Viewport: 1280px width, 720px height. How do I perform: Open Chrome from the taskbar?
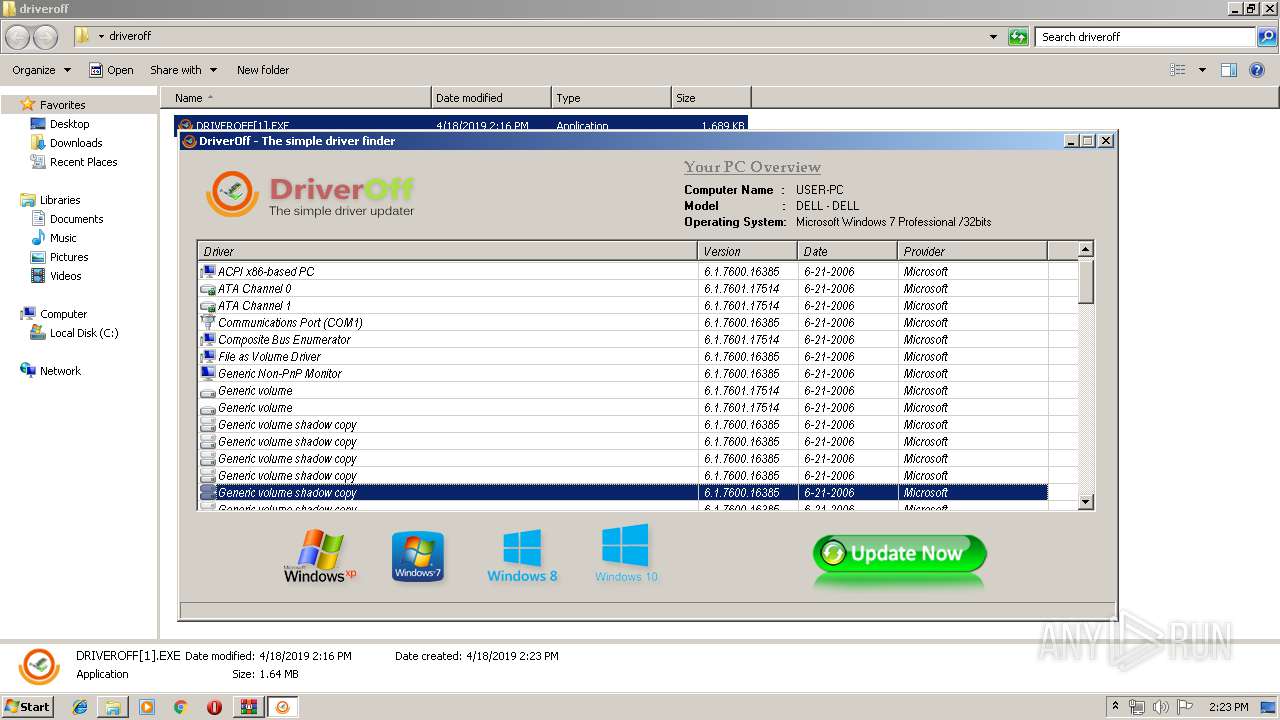(181, 707)
